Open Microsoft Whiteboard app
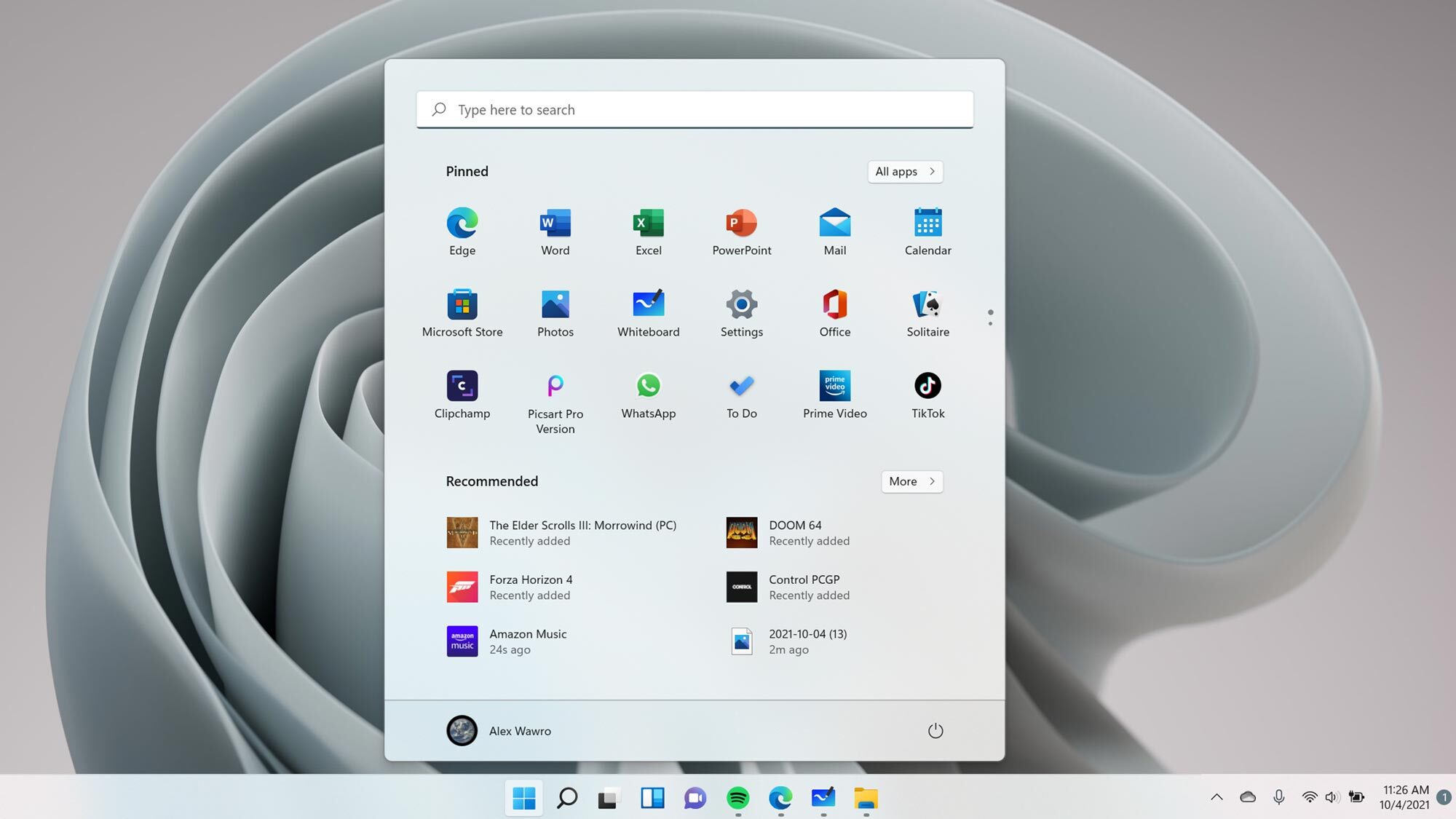 point(648,311)
